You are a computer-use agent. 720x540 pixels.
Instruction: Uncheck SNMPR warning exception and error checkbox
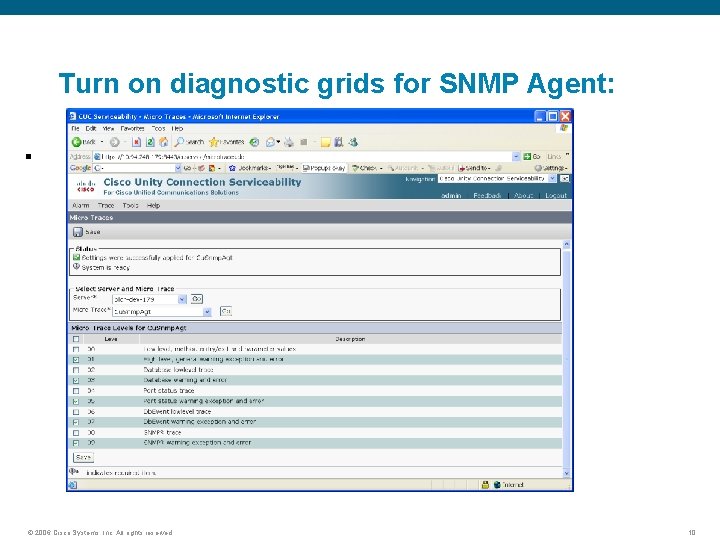(76, 443)
